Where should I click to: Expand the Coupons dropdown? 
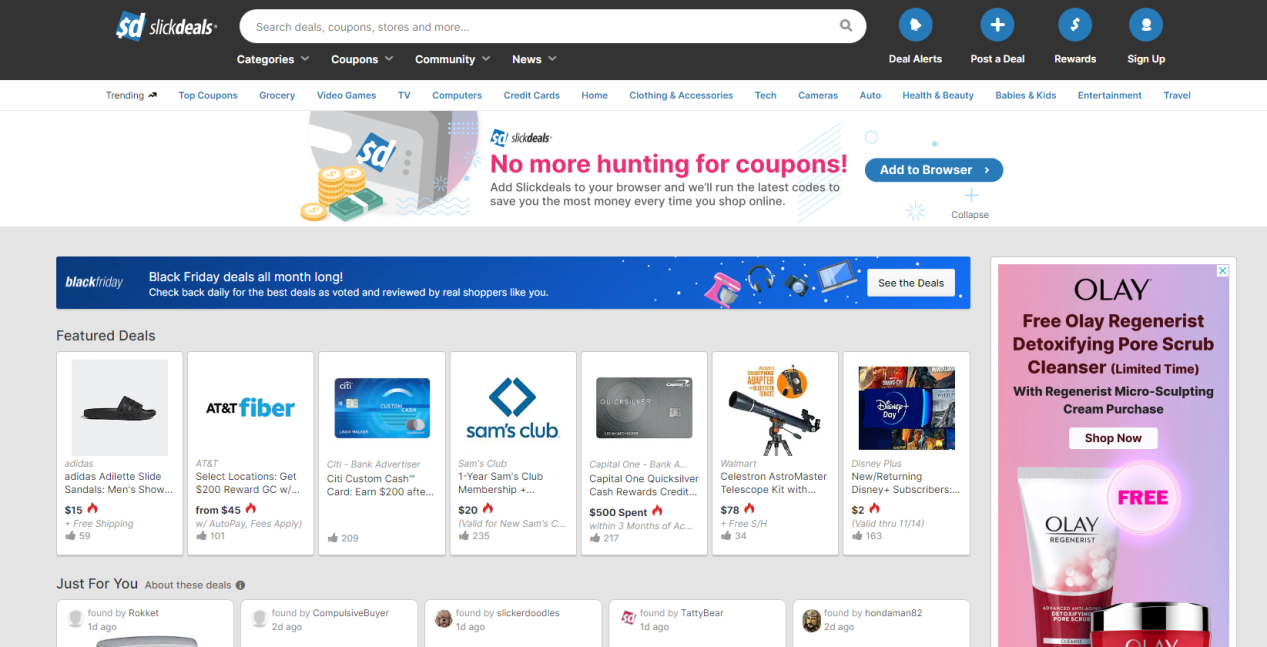tap(362, 59)
